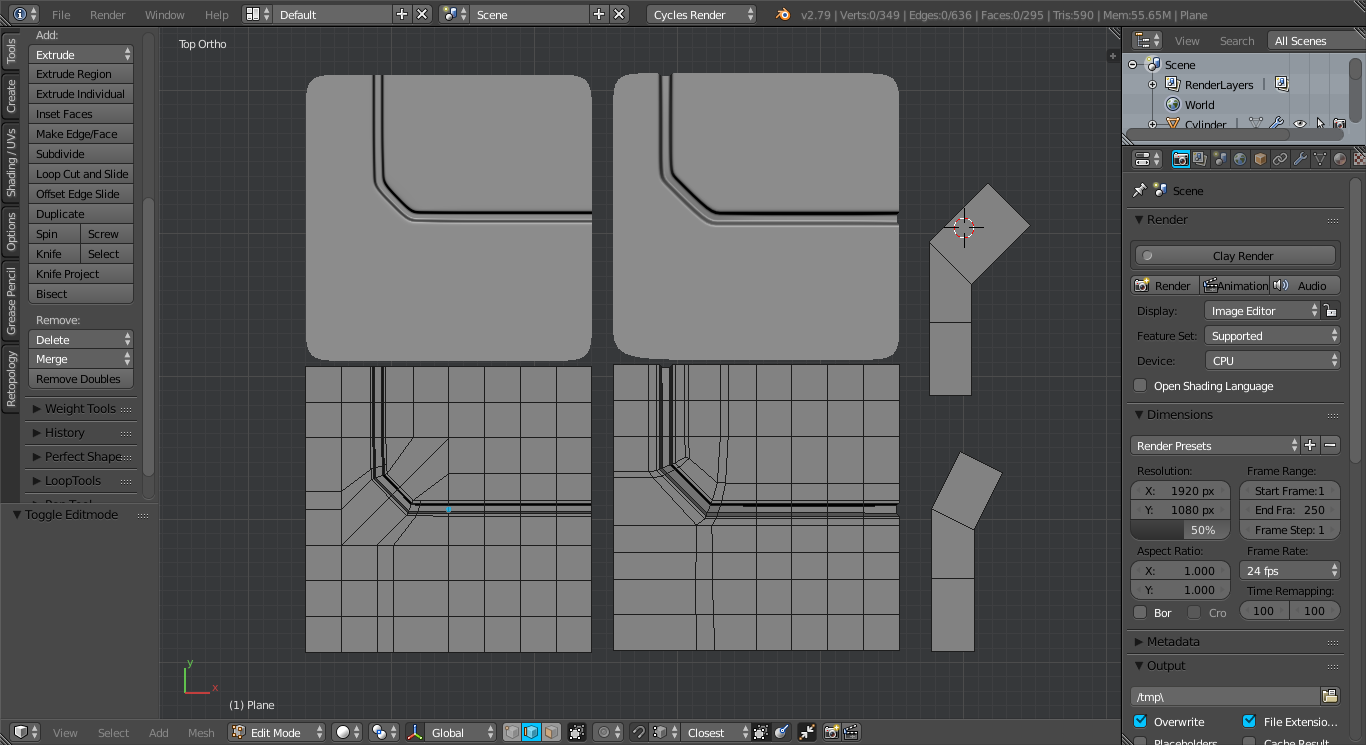Viewport: 1366px width, 745px height.
Task: Toggle Cylinder visibility eye in outliner
Action: tap(1300, 125)
